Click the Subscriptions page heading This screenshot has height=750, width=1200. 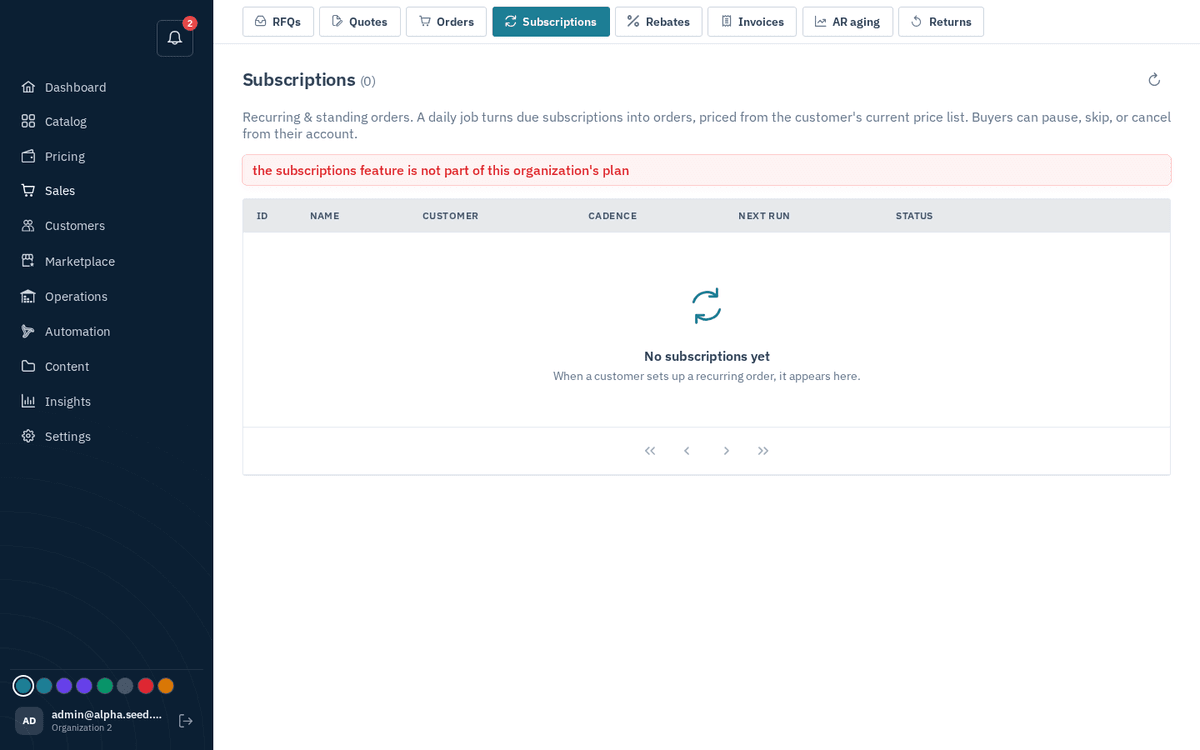(x=299, y=79)
